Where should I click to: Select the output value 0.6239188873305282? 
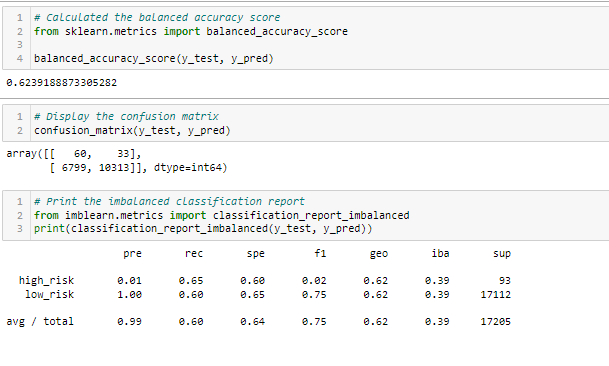[x=61, y=83]
